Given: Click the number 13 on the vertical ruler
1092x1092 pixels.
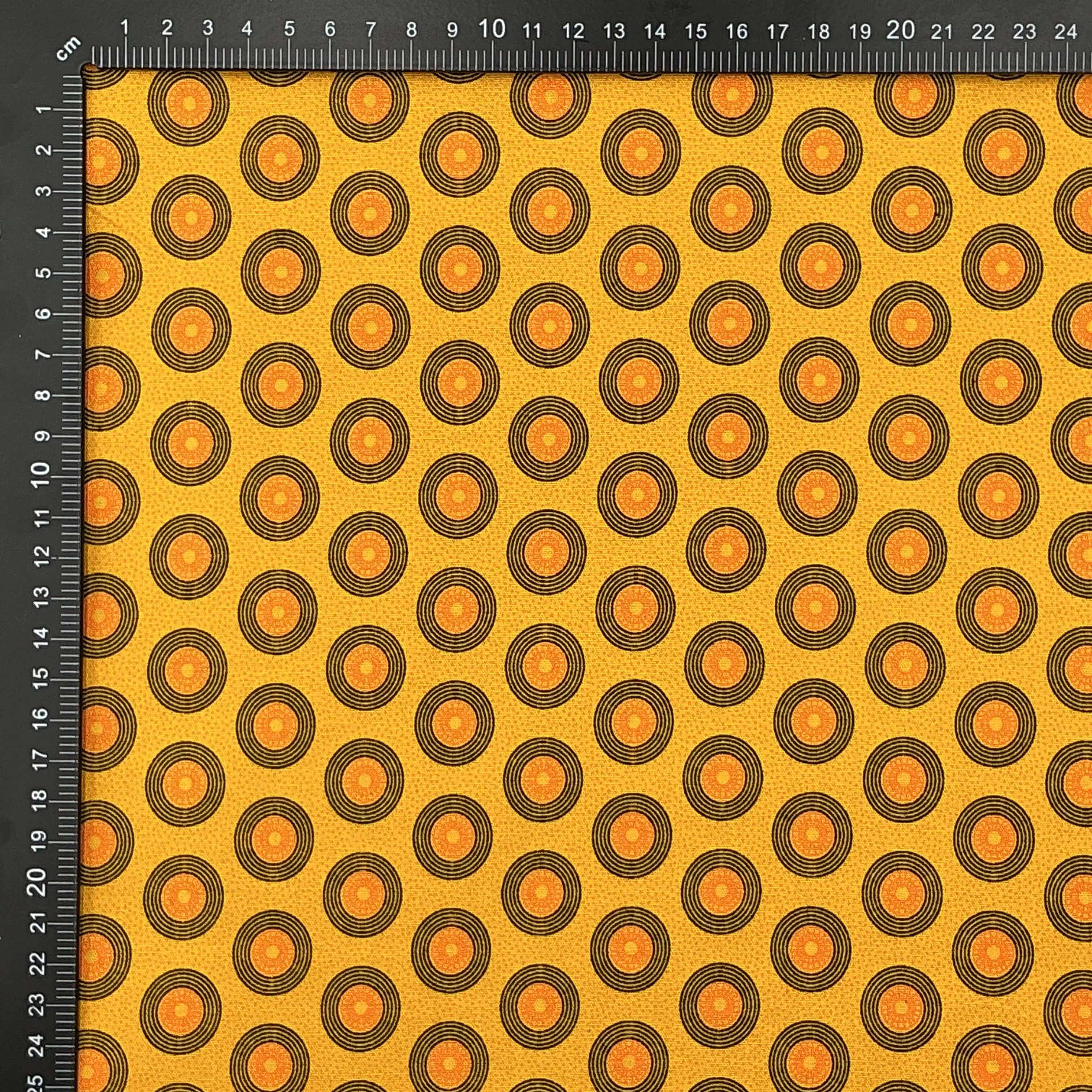Looking at the screenshot, I should (41, 596).
